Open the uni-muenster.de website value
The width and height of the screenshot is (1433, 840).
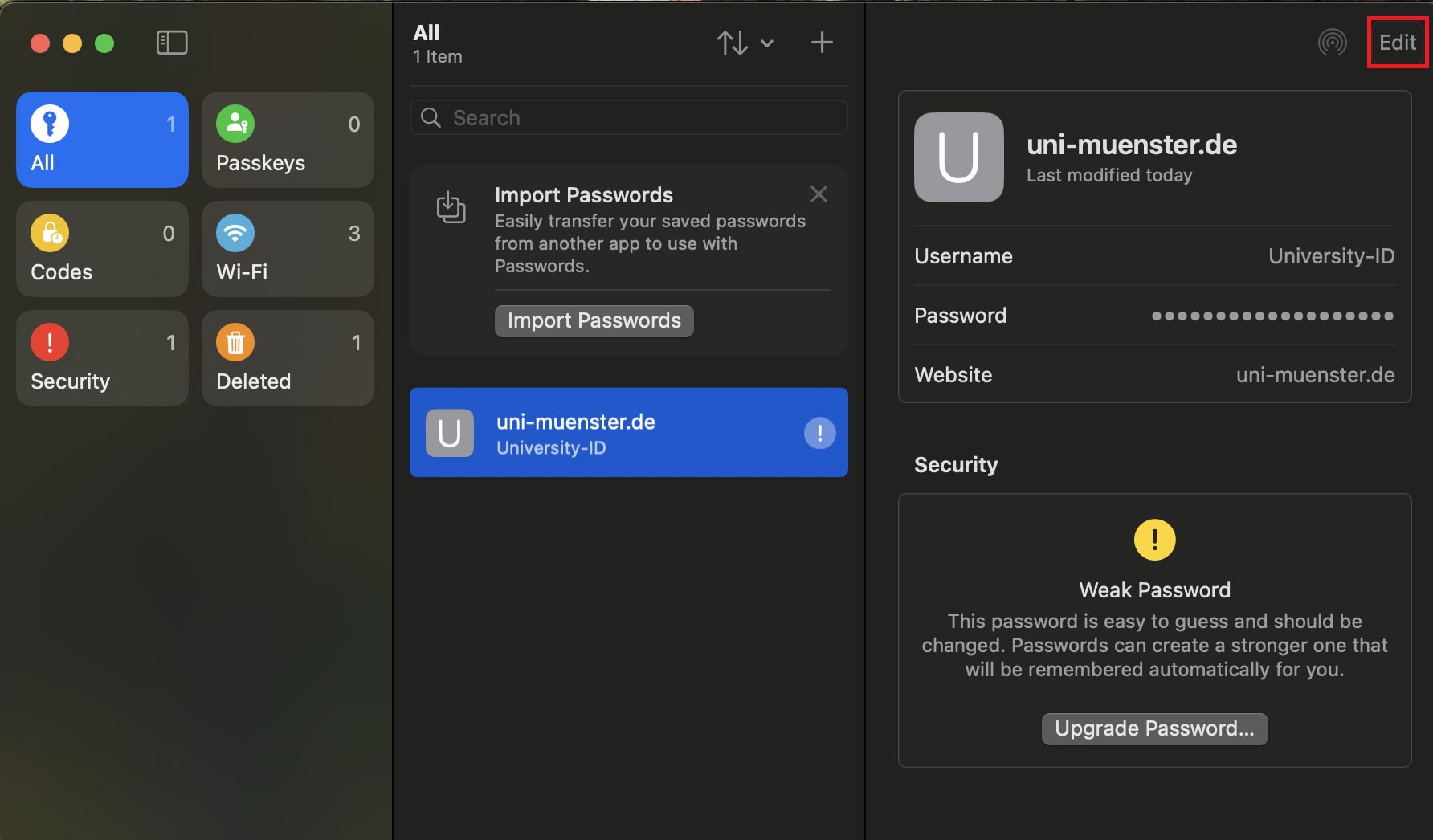pos(1314,375)
